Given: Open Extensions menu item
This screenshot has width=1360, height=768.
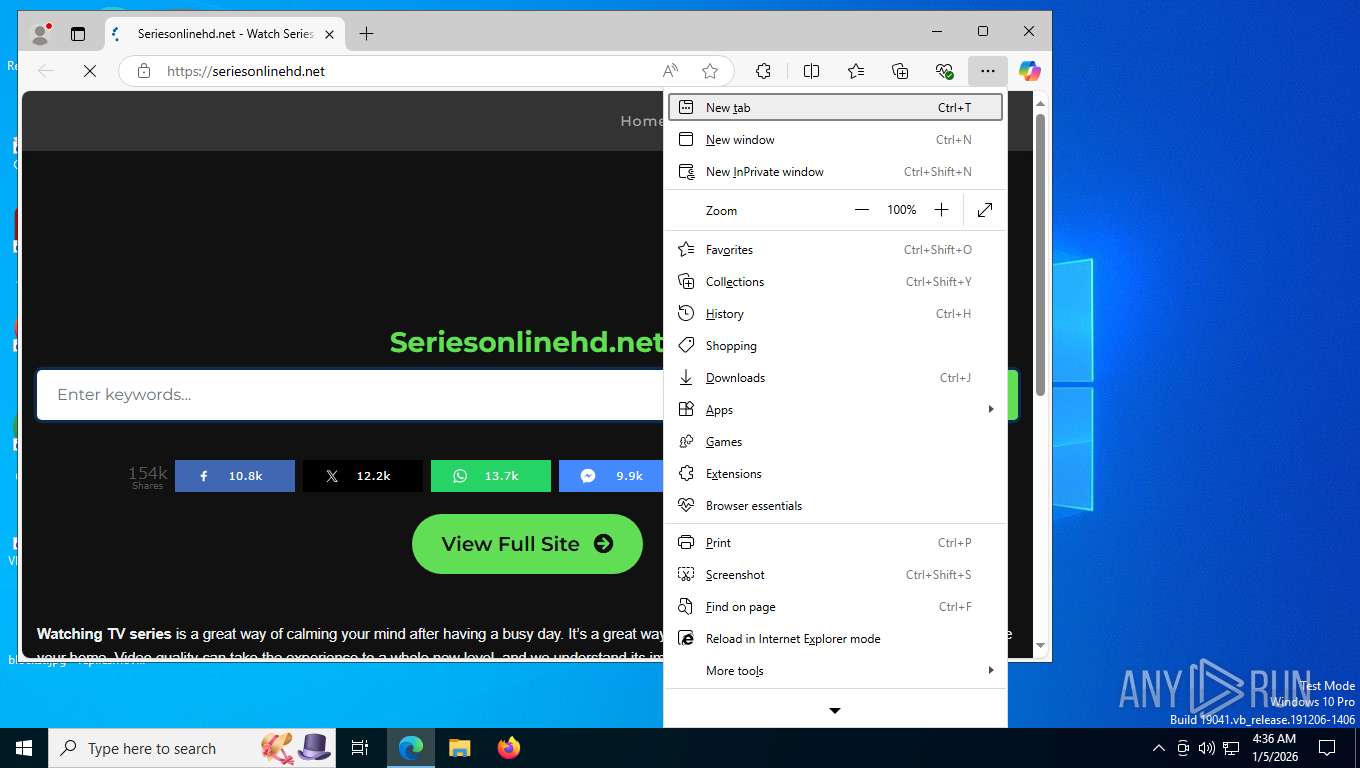Looking at the screenshot, I should click(x=835, y=474).
